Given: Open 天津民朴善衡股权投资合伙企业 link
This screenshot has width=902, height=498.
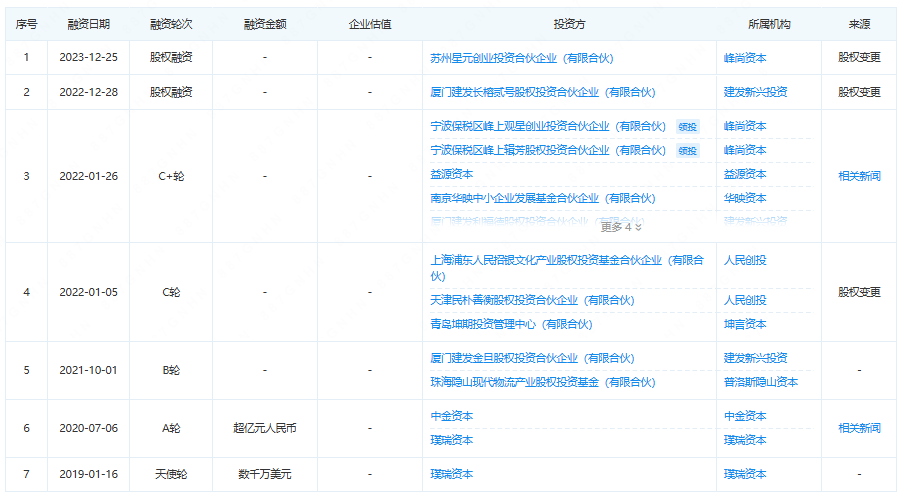Looking at the screenshot, I should click(x=532, y=300).
